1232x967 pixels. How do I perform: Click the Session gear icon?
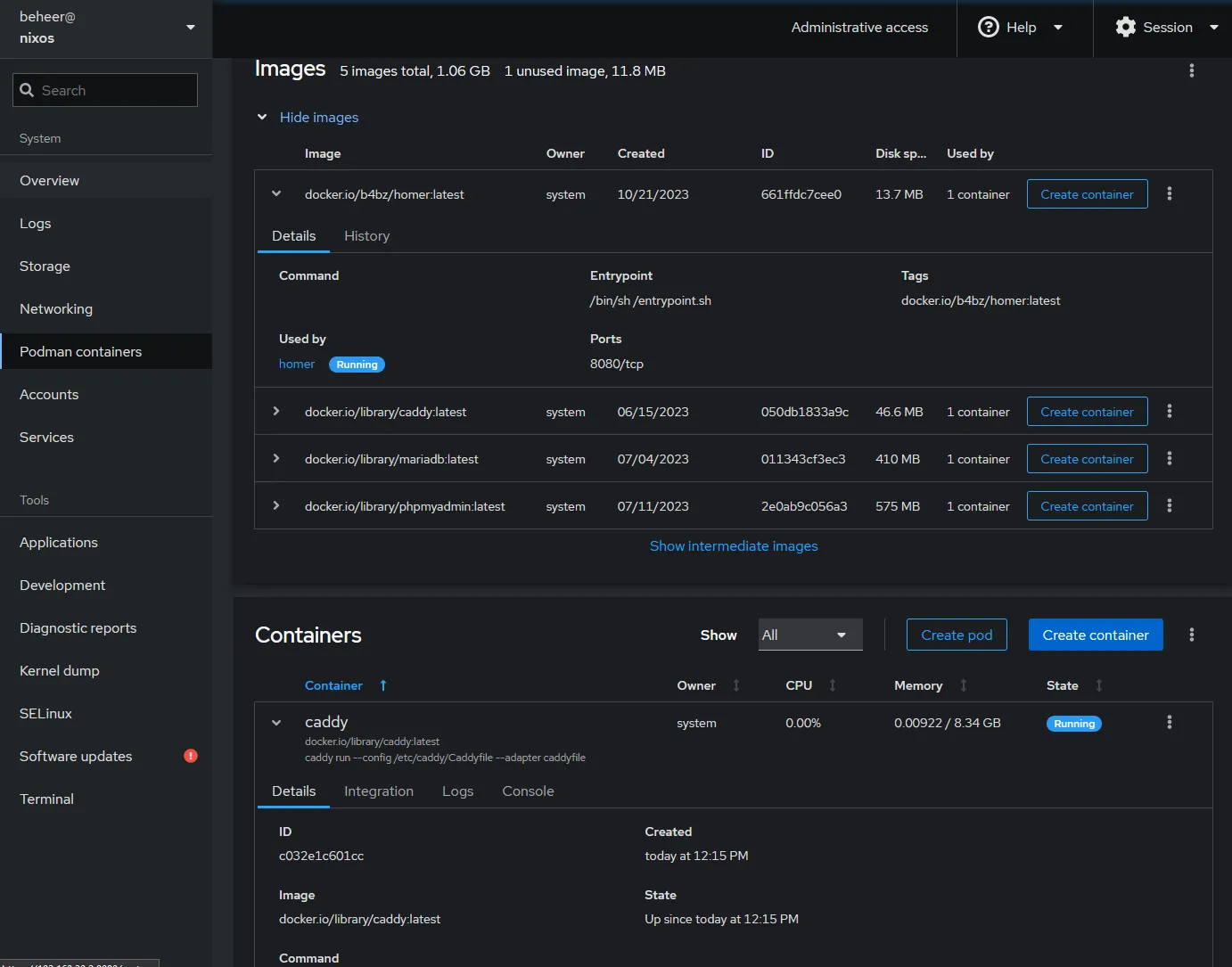(1126, 28)
